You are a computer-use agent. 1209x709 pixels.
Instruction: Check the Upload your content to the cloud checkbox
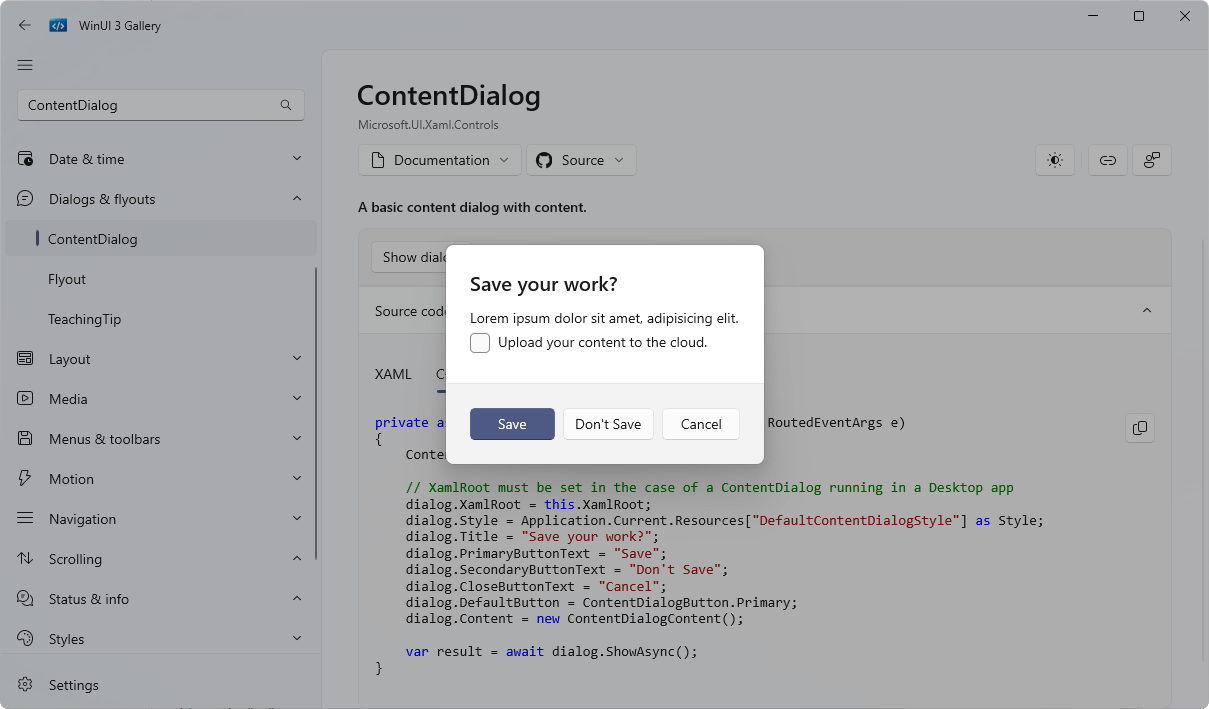480,343
